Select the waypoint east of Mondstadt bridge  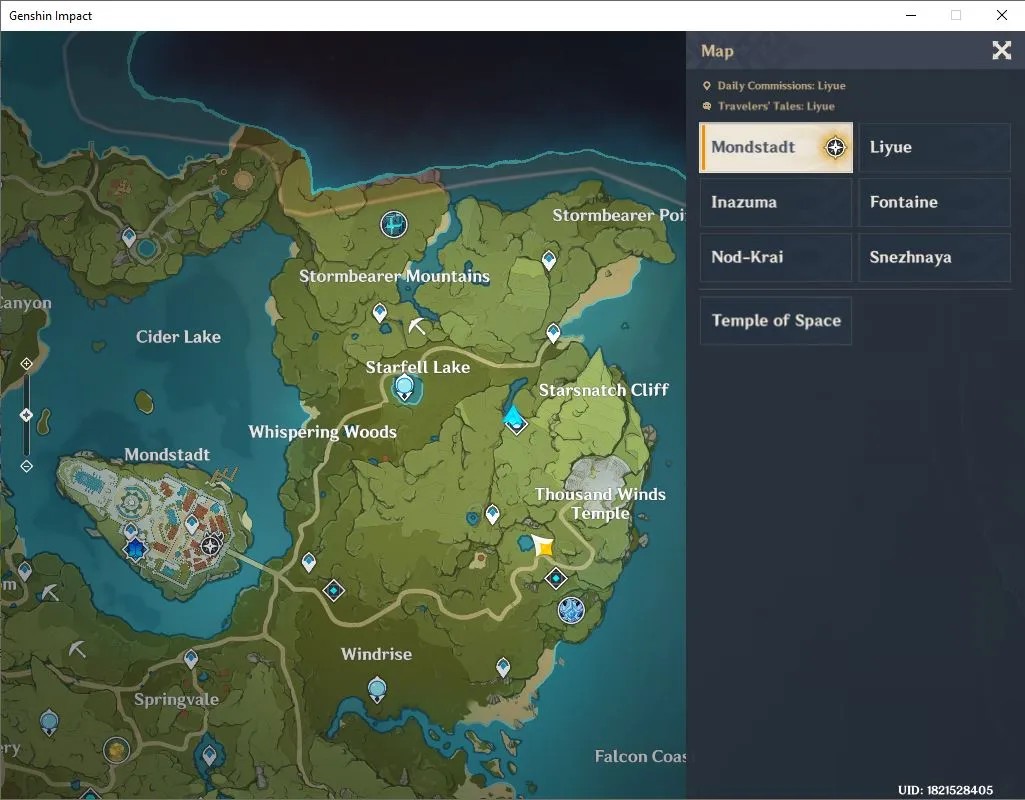[x=309, y=562]
